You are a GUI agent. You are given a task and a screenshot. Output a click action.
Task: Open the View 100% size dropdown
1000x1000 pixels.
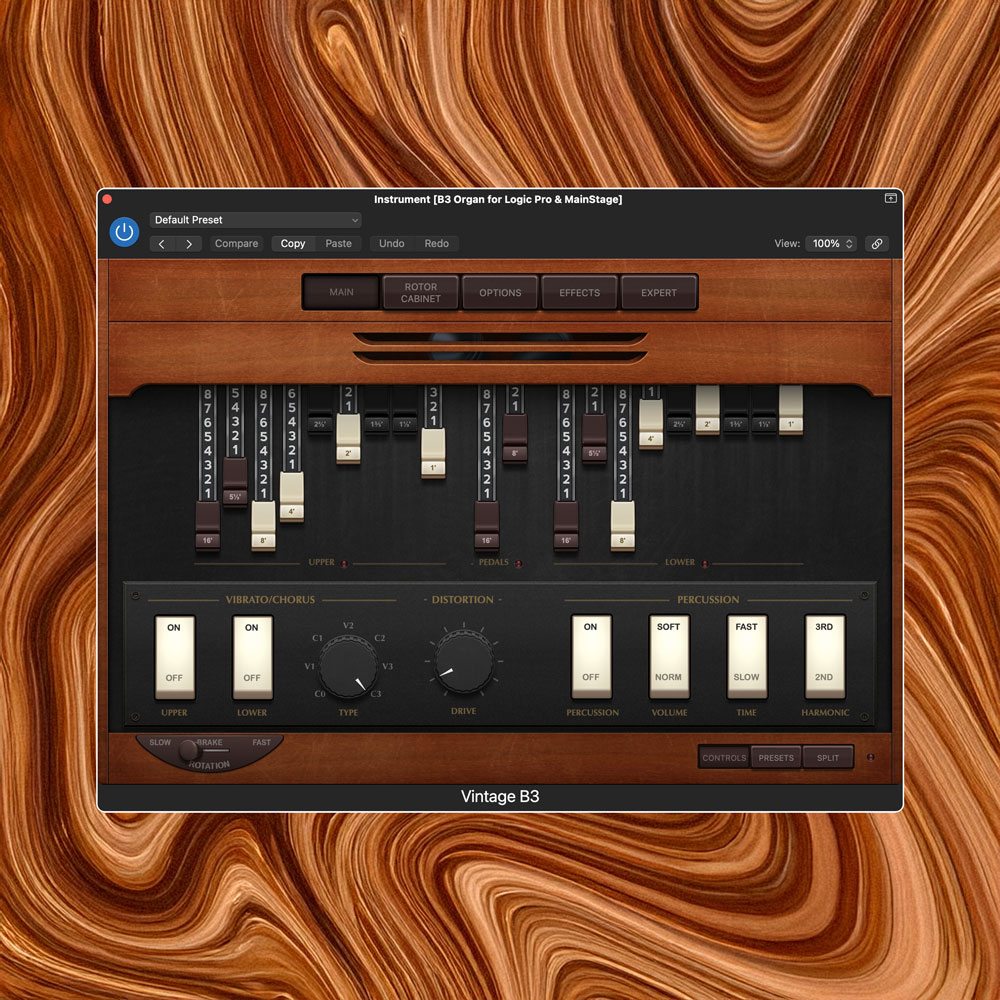coord(831,244)
